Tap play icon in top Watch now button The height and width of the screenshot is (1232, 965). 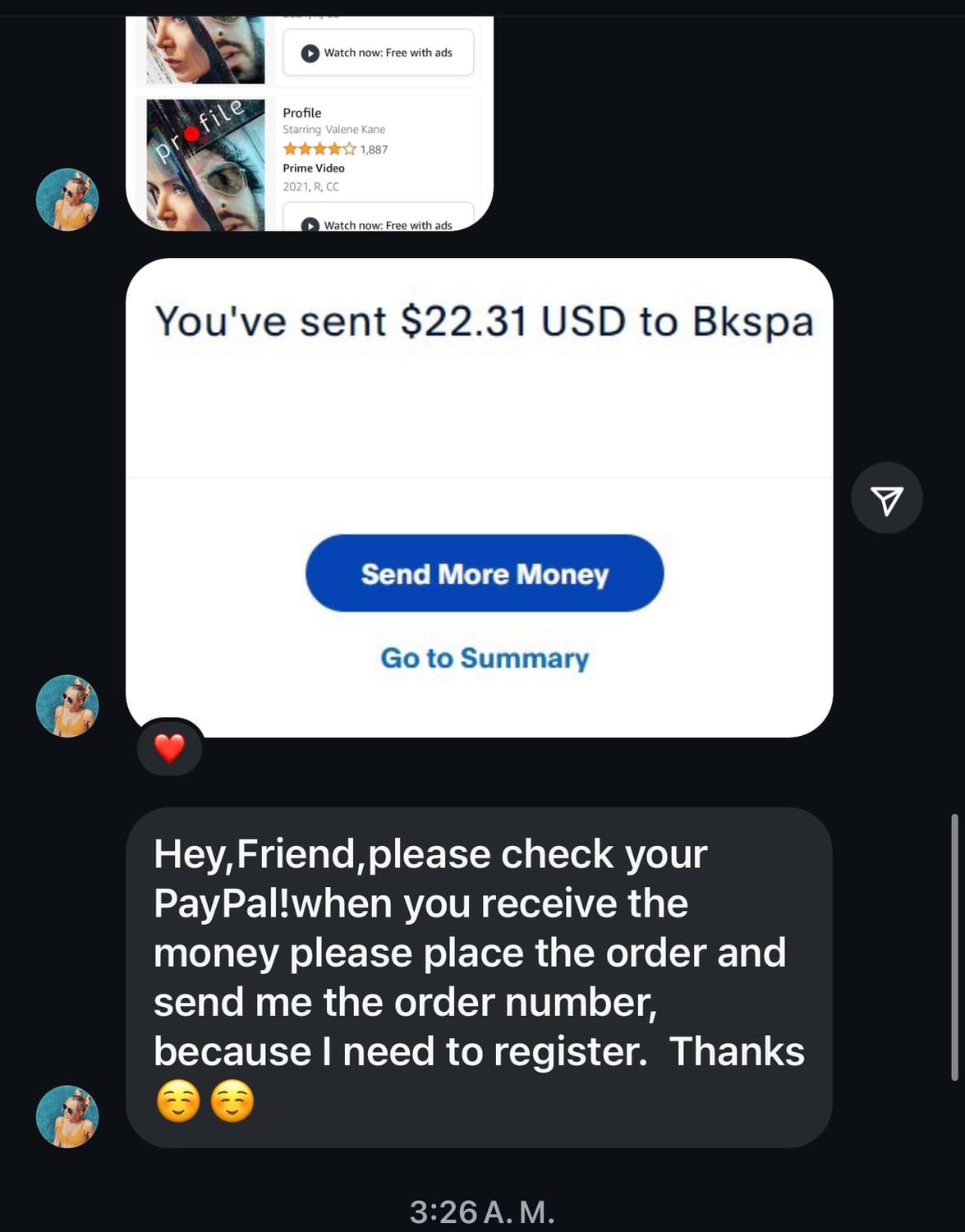310,53
